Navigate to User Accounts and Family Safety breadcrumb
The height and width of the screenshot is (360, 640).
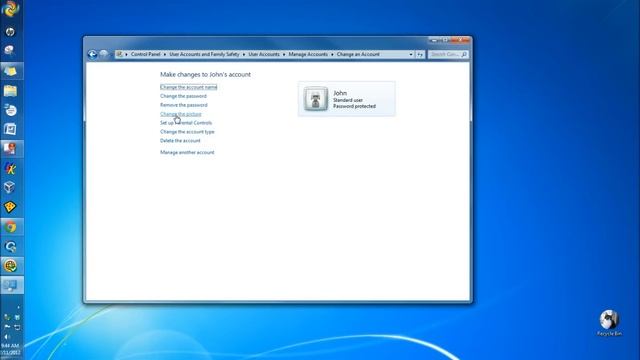tap(204, 54)
